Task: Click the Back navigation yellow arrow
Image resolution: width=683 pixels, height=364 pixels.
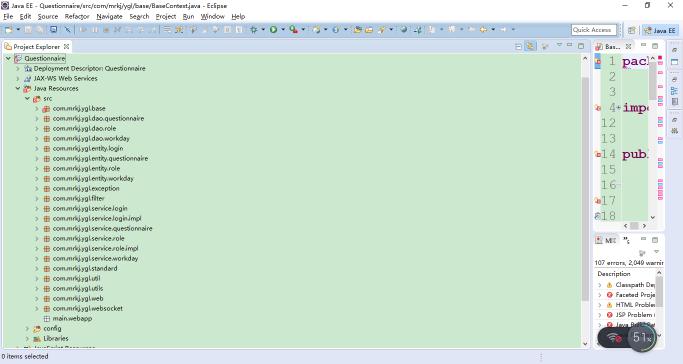Action: coord(484,30)
